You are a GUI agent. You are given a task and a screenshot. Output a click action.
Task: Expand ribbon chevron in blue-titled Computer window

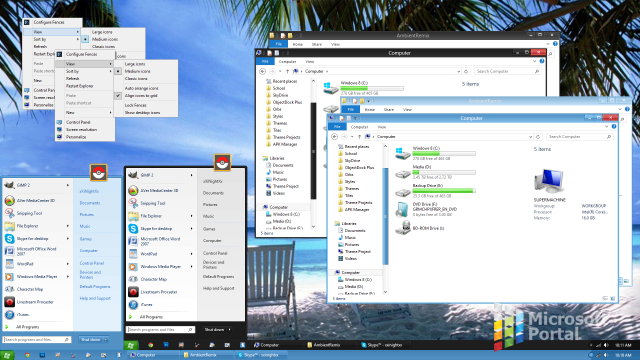click(607, 127)
